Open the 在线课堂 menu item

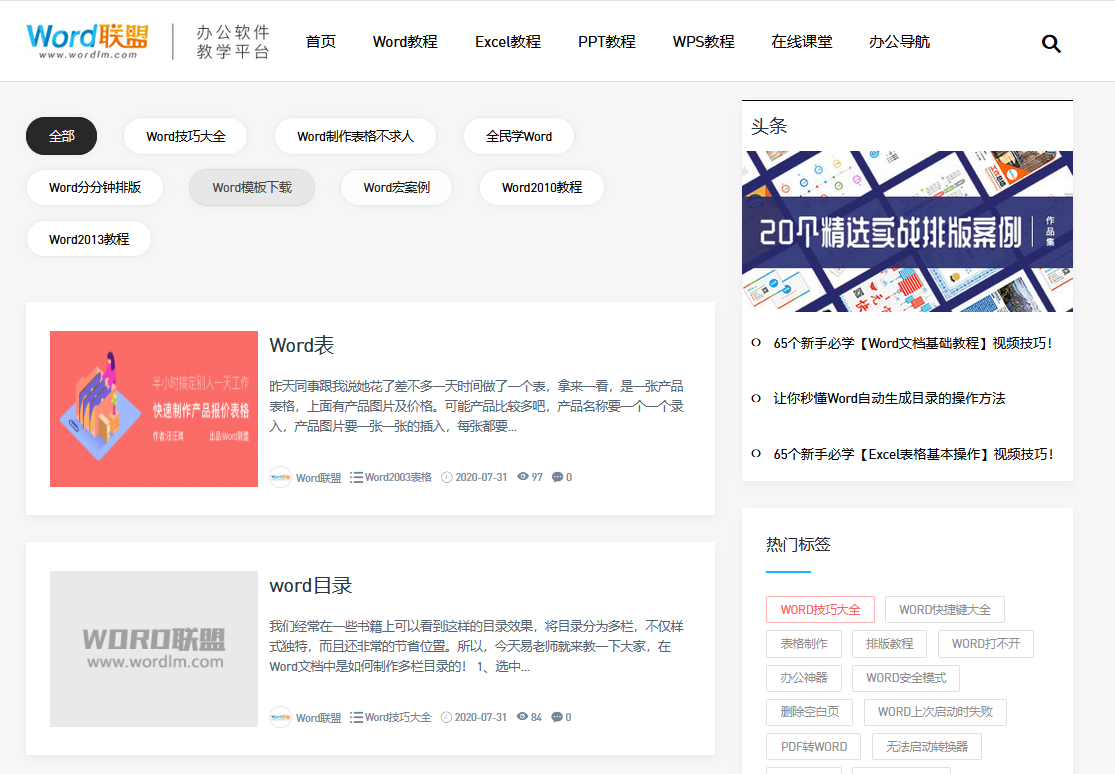pyautogui.click(x=801, y=43)
